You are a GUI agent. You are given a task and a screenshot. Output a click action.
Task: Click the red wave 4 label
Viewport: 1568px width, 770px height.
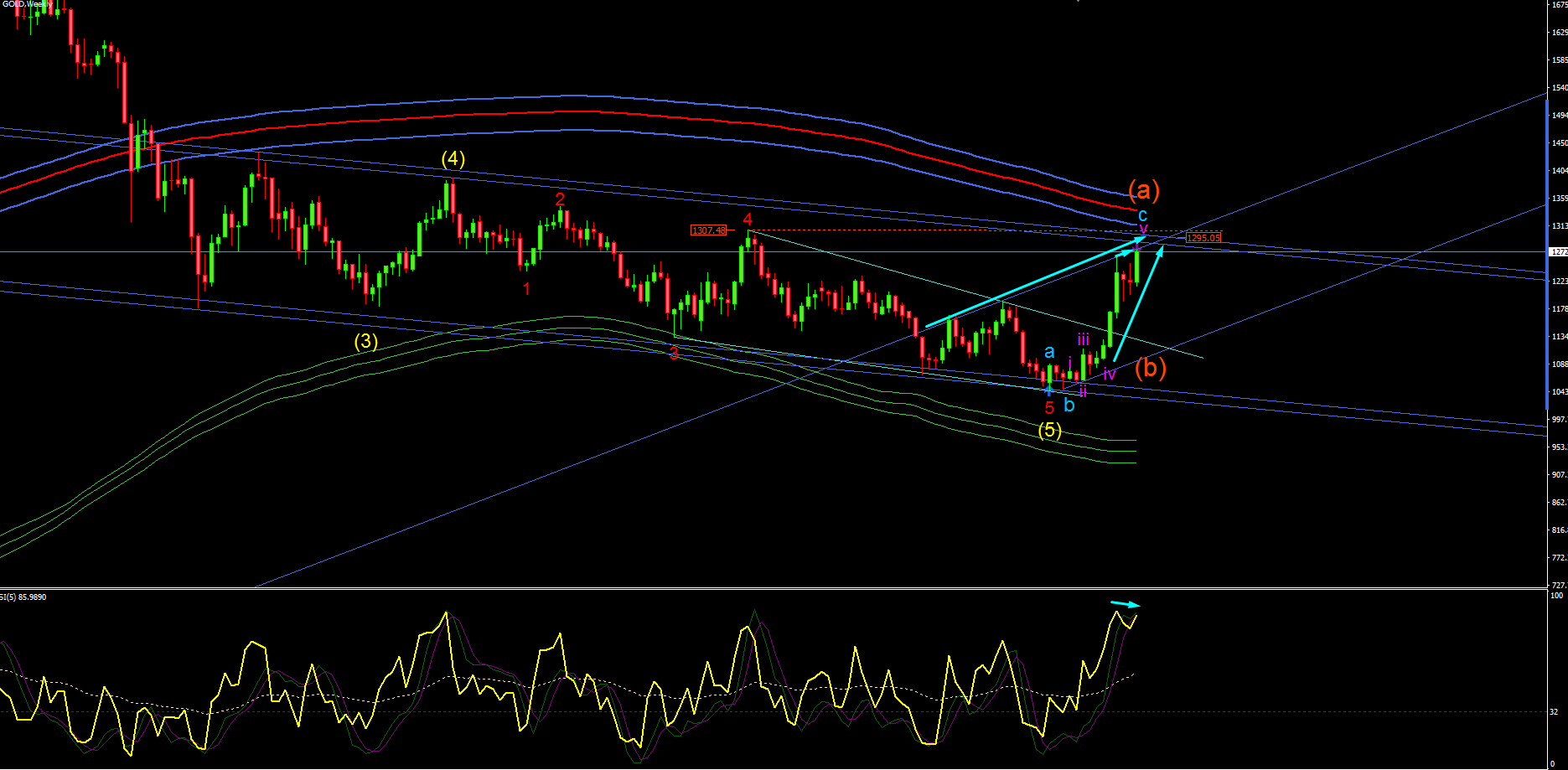[x=748, y=220]
